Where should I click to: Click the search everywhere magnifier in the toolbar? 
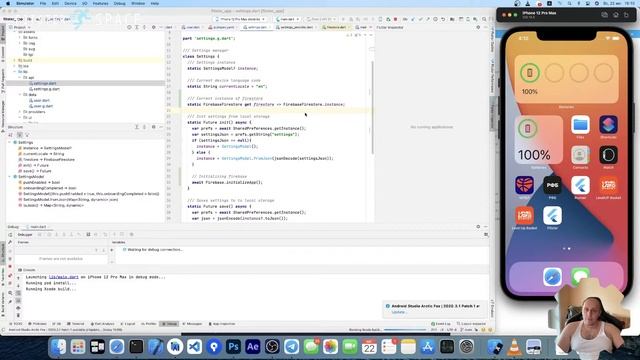(484, 19)
